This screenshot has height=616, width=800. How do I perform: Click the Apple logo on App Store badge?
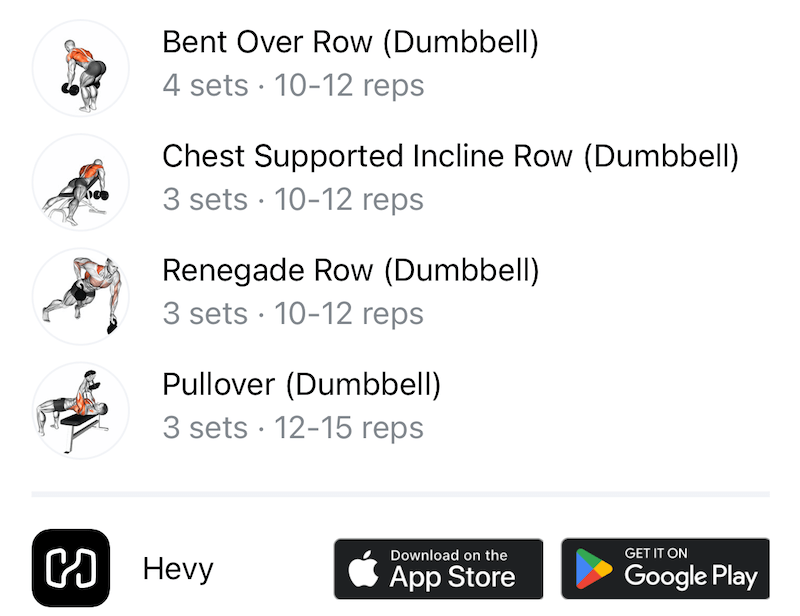pyautogui.click(x=363, y=571)
